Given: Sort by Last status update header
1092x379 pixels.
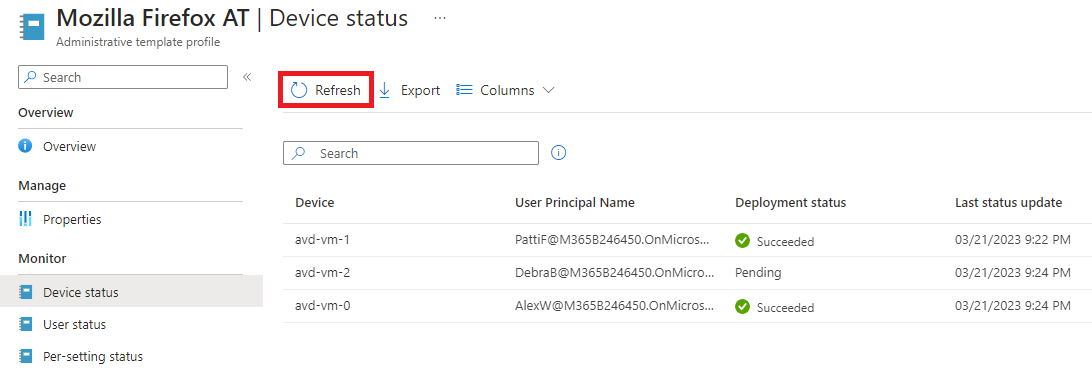Looking at the screenshot, I should pyautogui.click(x=1008, y=203).
